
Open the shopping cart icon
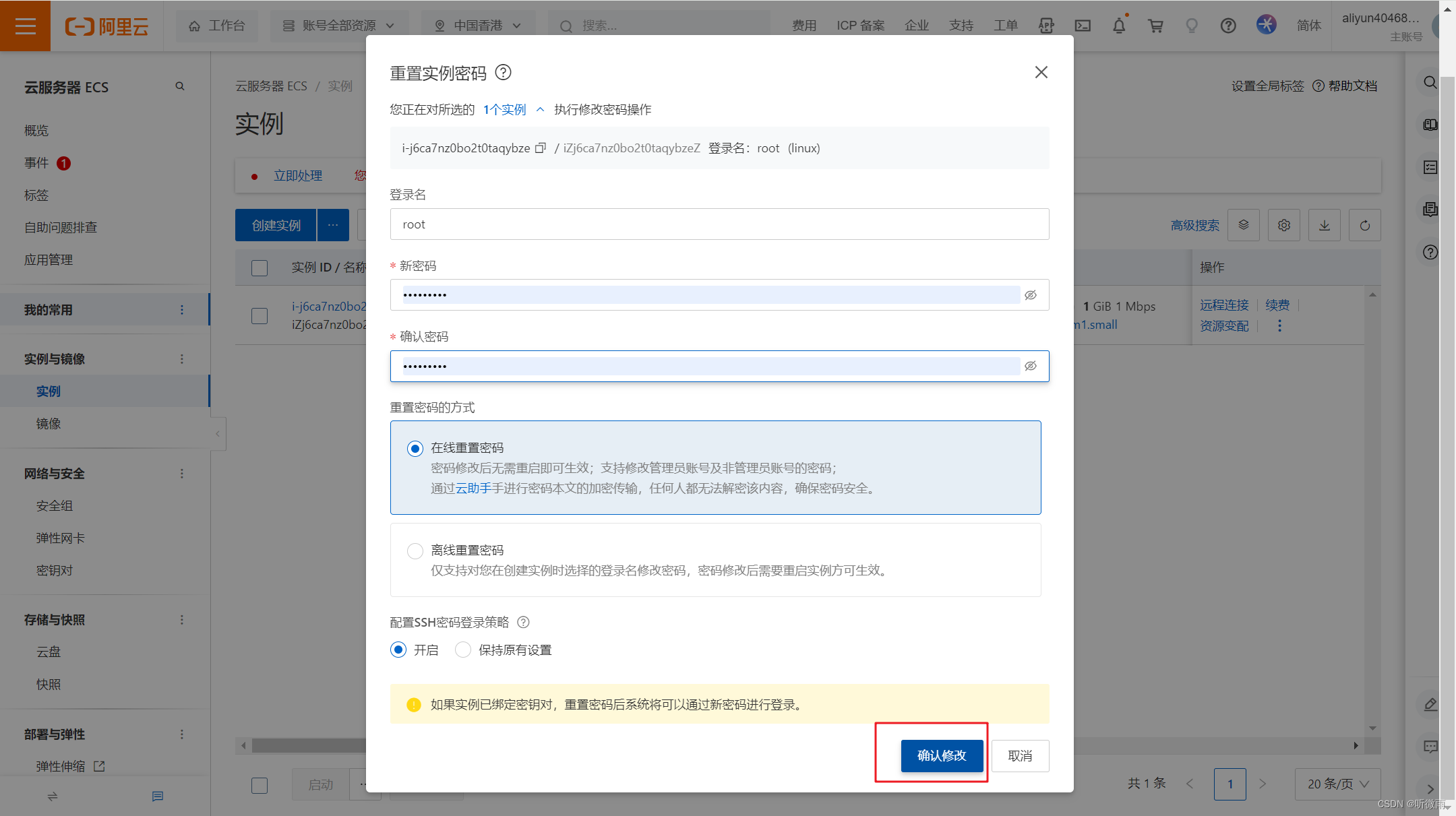click(1155, 26)
